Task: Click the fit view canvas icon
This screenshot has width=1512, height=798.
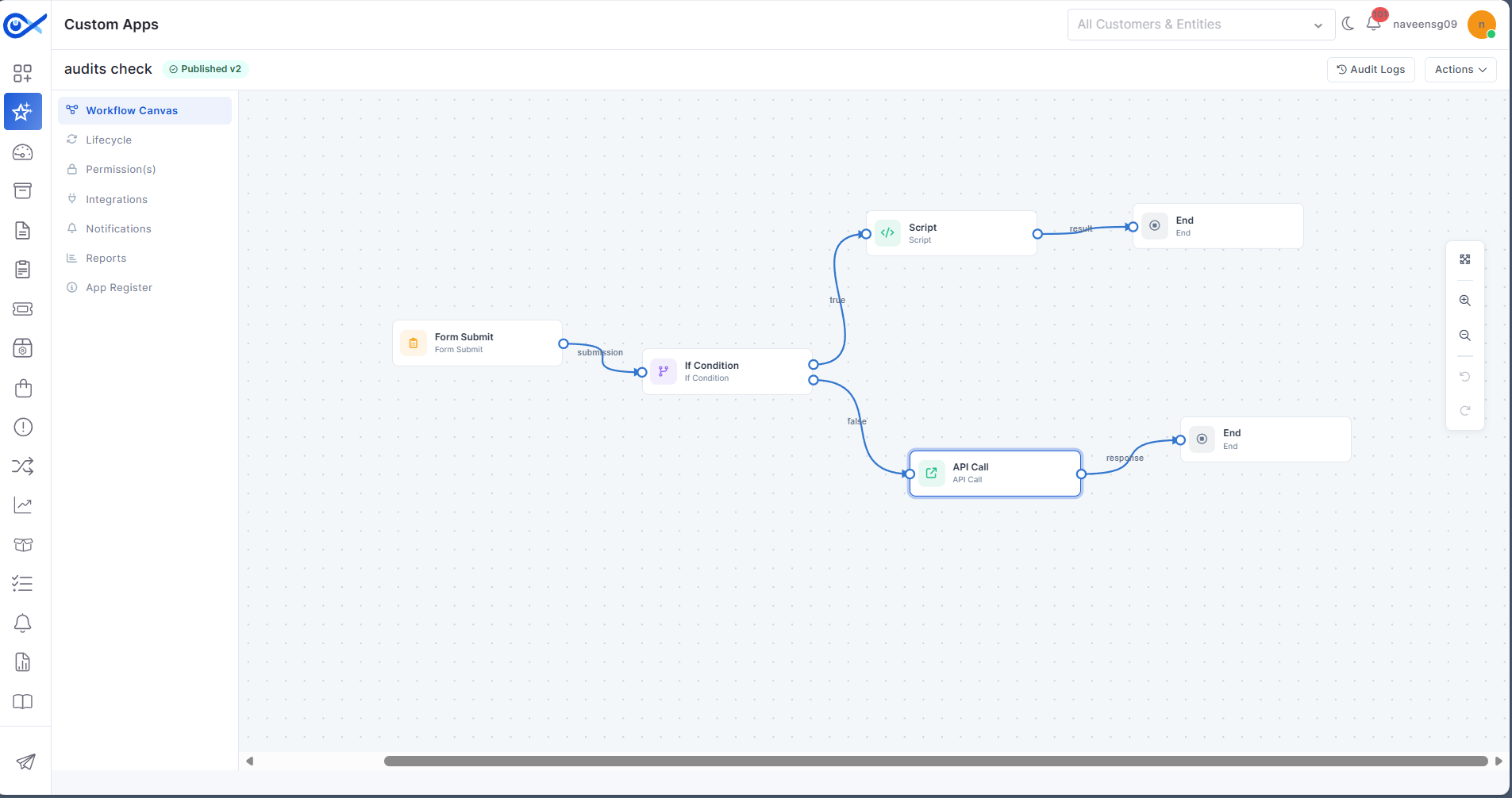Action: (1465, 259)
